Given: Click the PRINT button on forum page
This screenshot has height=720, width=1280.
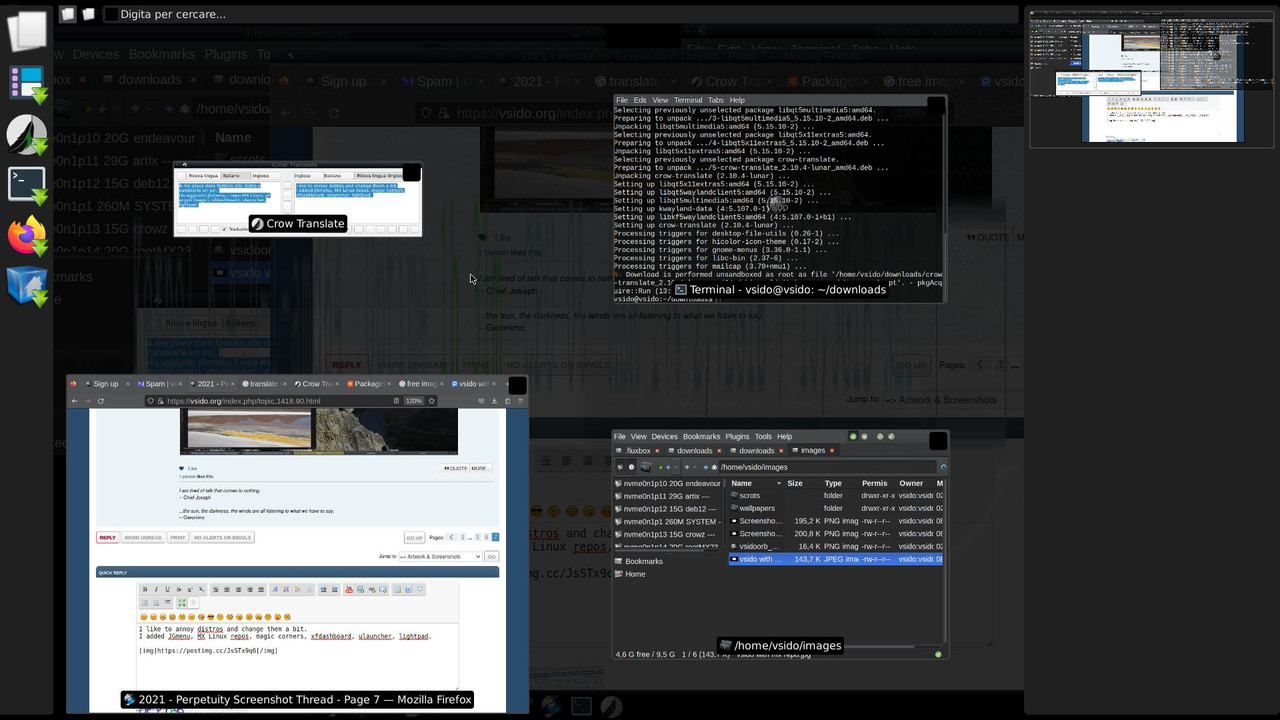Looking at the screenshot, I should 177,538.
